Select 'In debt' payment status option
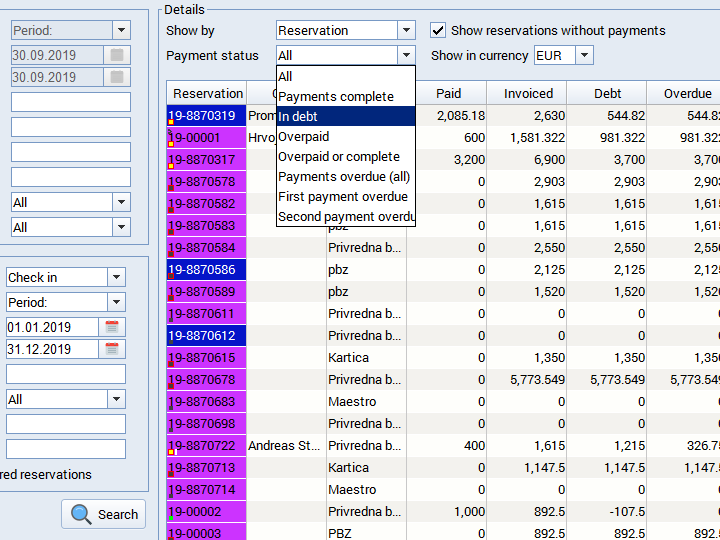 coord(345,116)
